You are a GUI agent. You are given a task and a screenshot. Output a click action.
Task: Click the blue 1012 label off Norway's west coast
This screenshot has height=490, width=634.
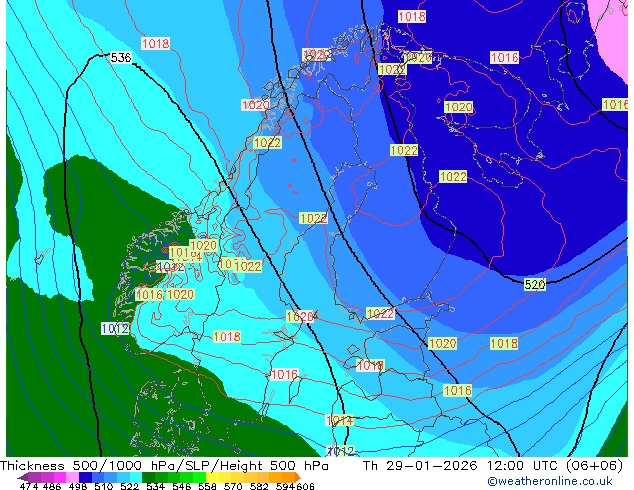[116, 328]
